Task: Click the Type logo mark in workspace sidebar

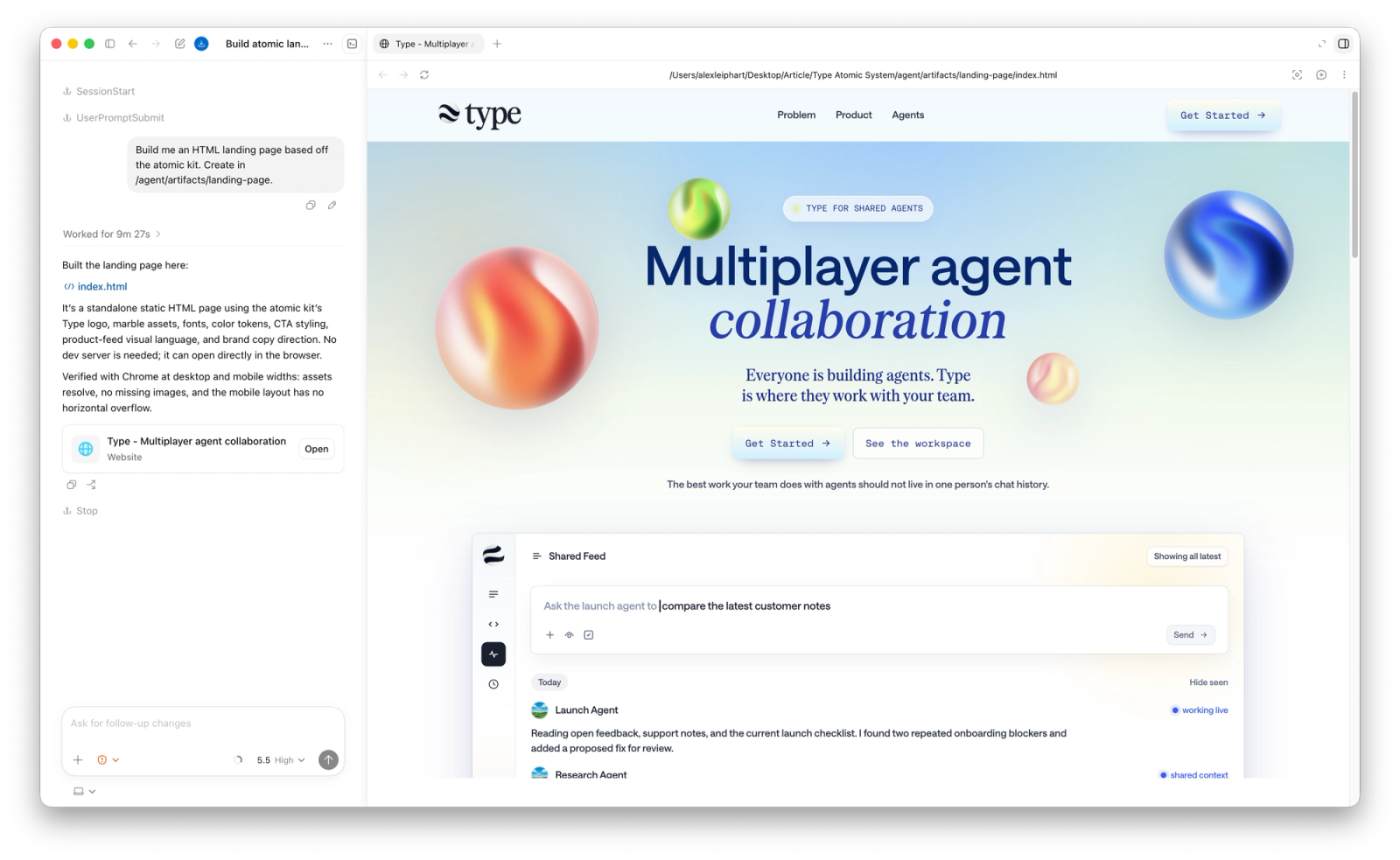Action: click(493, 555)
